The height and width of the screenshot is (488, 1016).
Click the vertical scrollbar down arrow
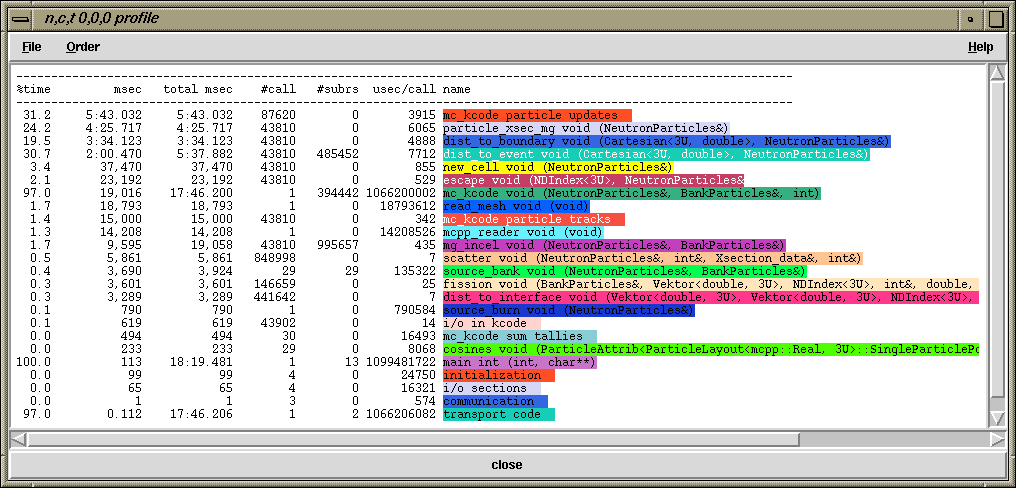coord(995,418)
